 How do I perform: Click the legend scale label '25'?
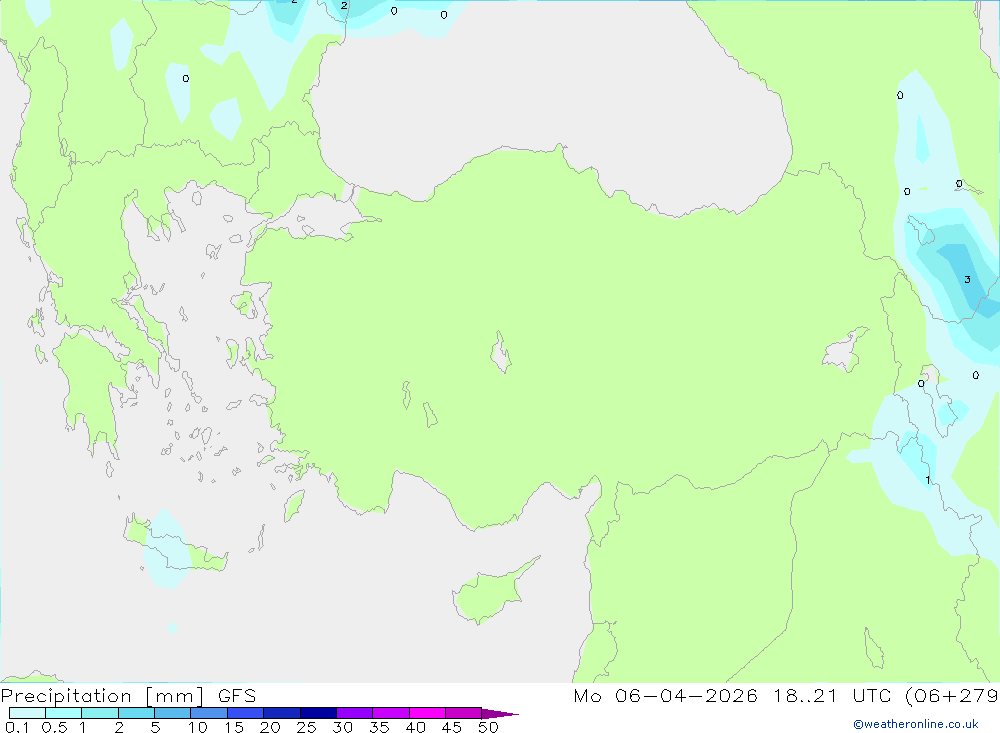pos(306,727)
